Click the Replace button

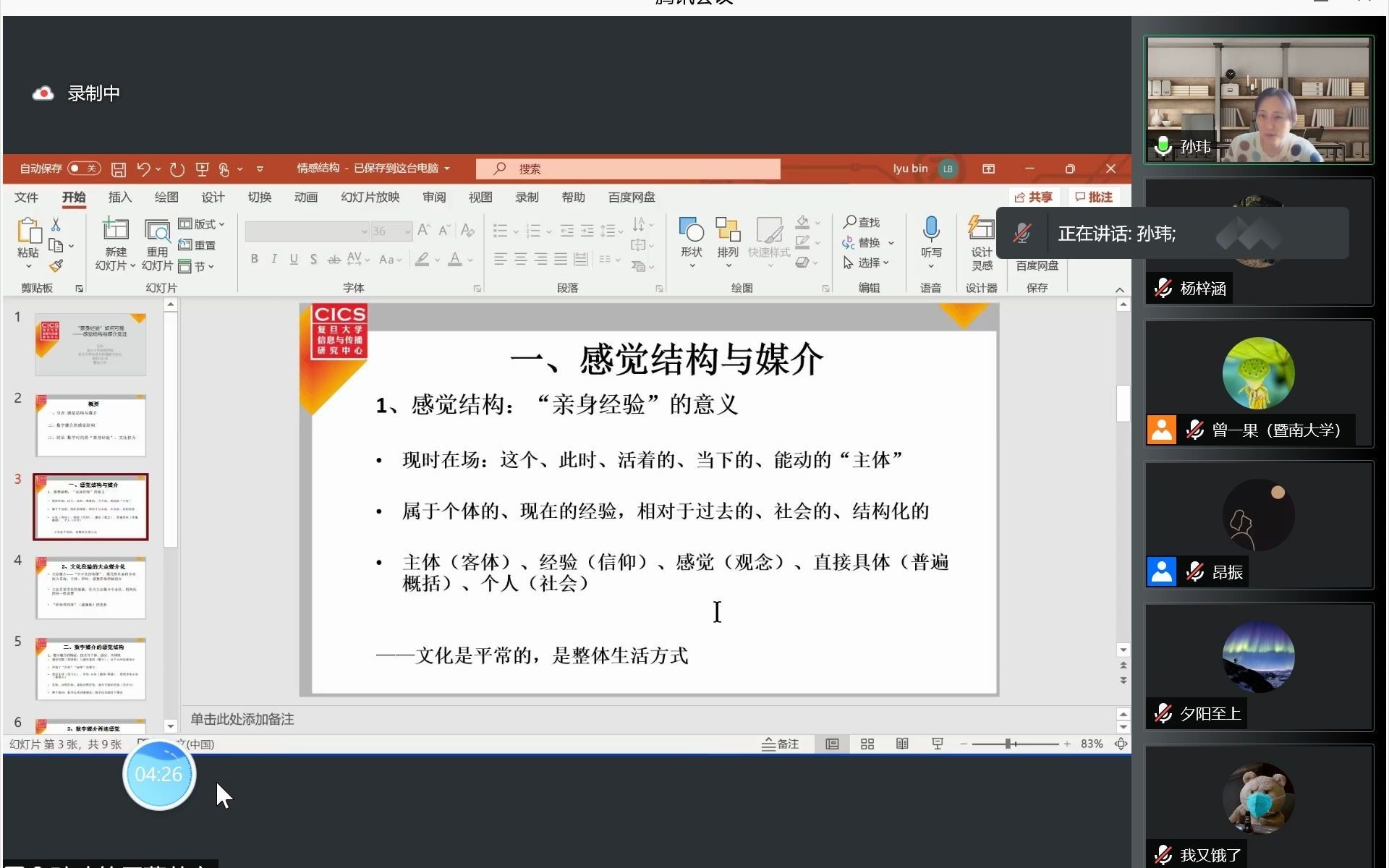(862, 242)
